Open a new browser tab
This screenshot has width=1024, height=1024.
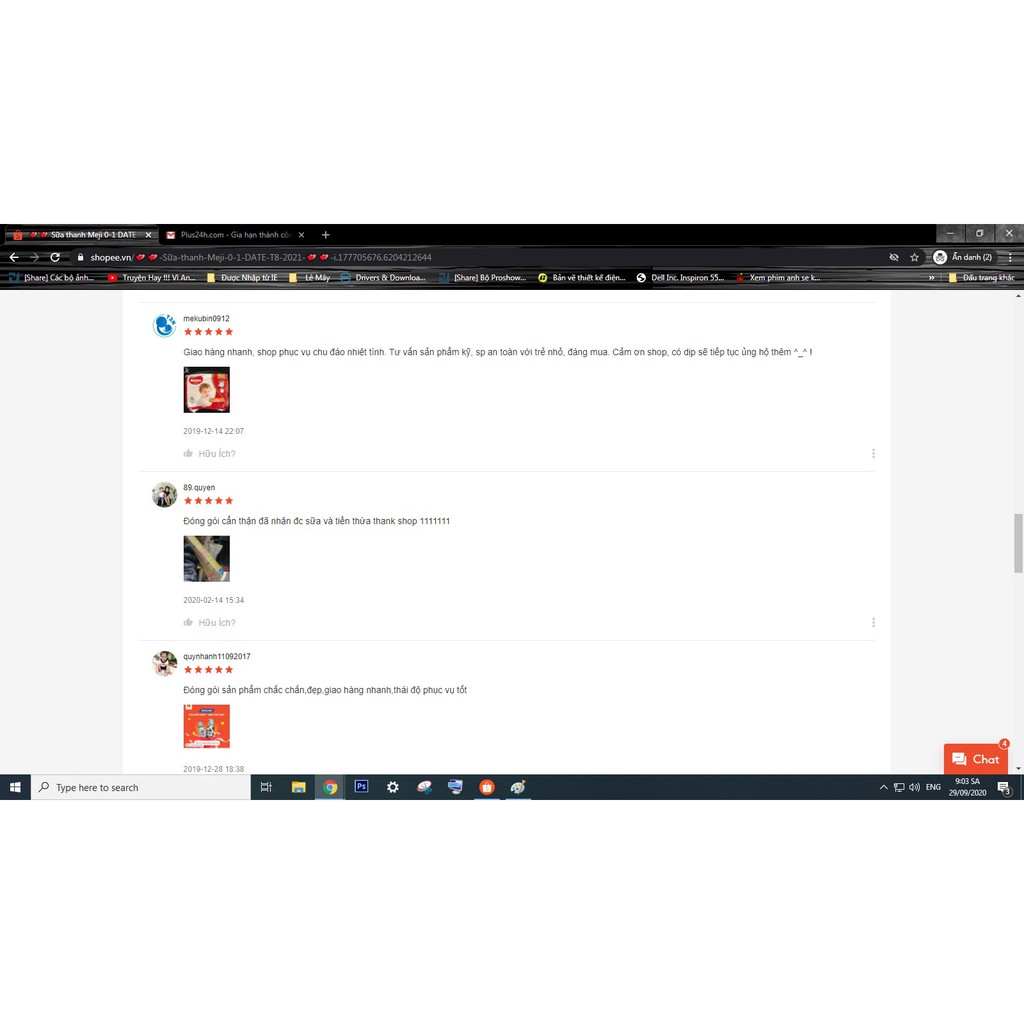coord(325,234)
